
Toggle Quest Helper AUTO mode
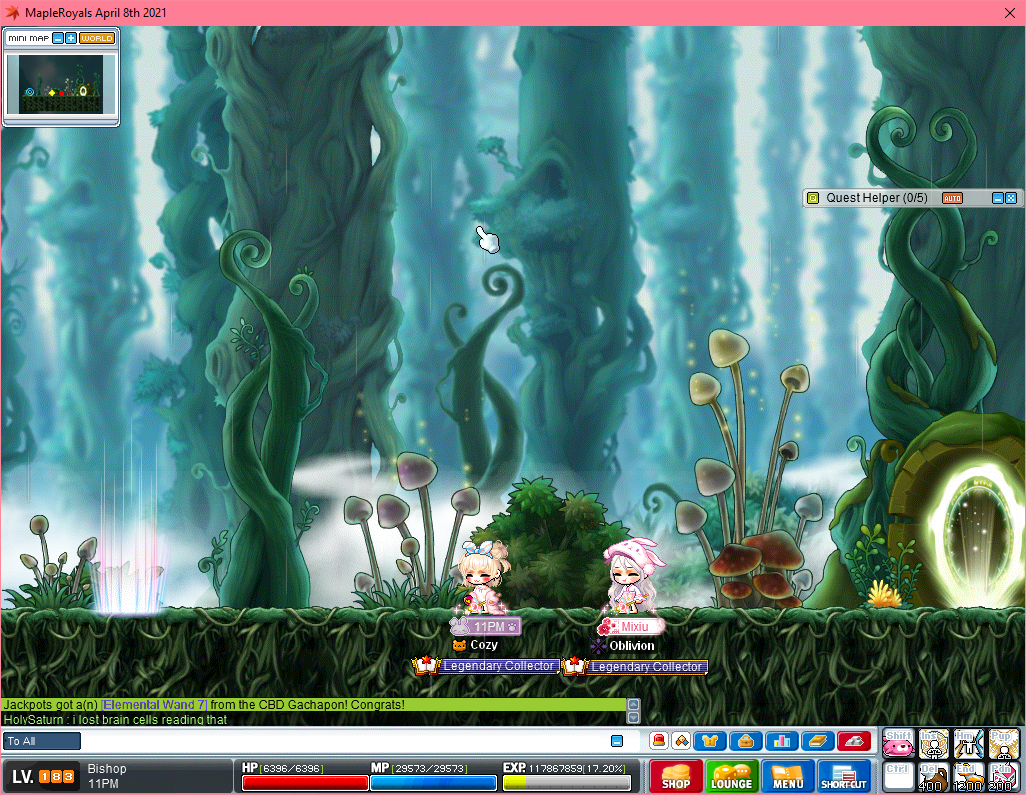pyautogui.click(x=952, y=198)
